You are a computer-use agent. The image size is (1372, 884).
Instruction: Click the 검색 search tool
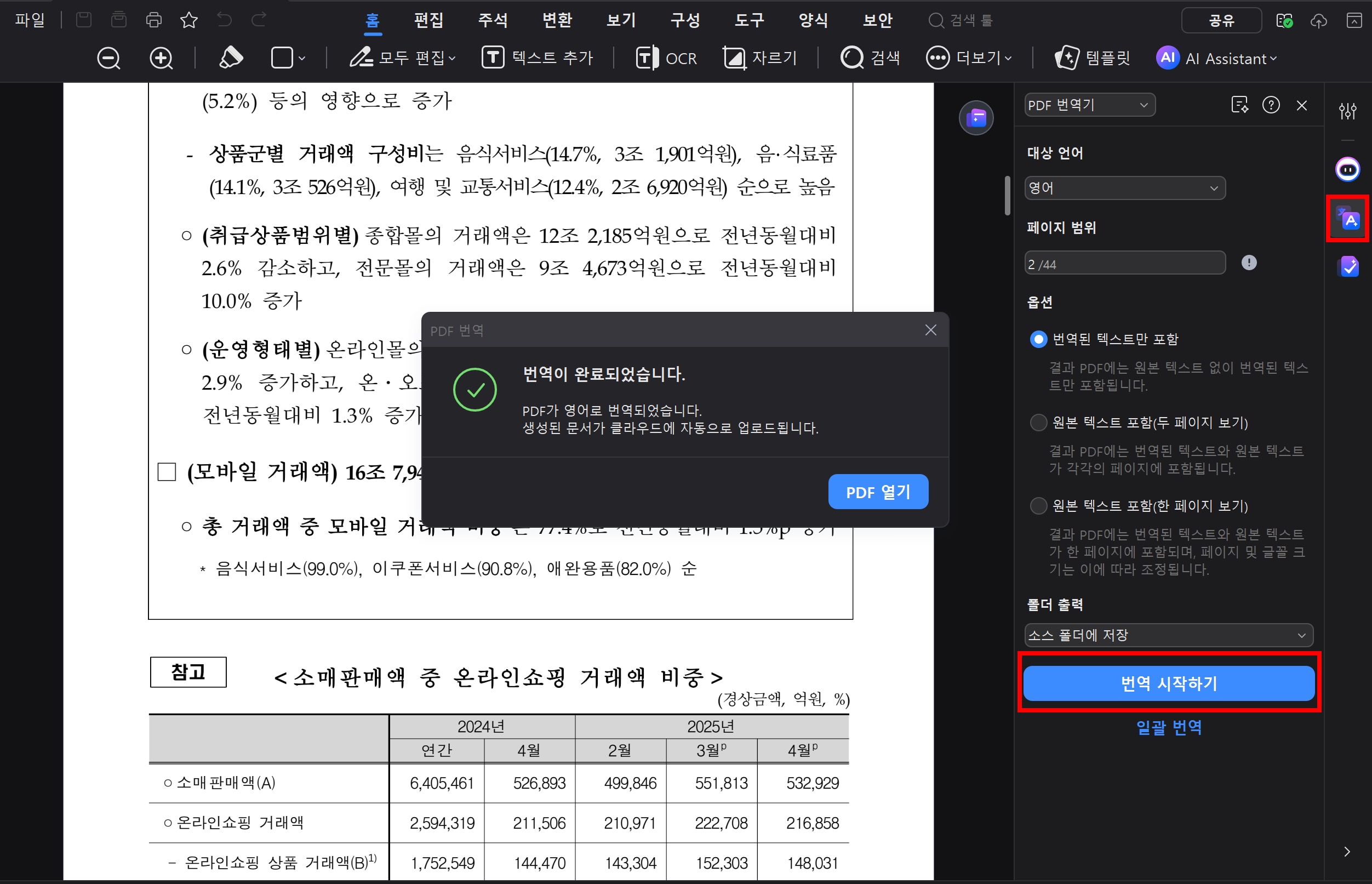click(870, 58)
